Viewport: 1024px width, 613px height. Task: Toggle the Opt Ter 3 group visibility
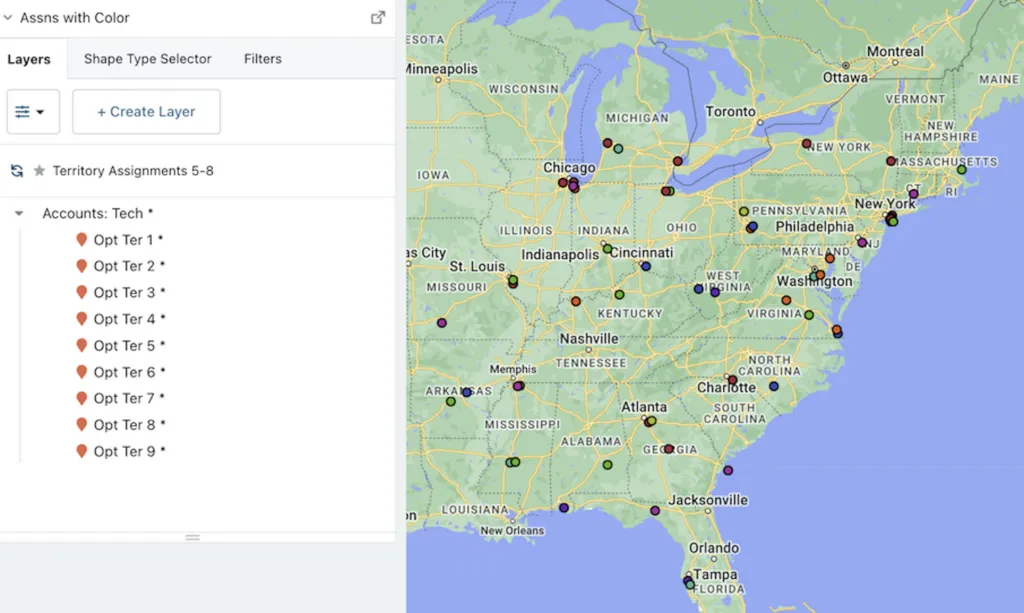[83, 292]
